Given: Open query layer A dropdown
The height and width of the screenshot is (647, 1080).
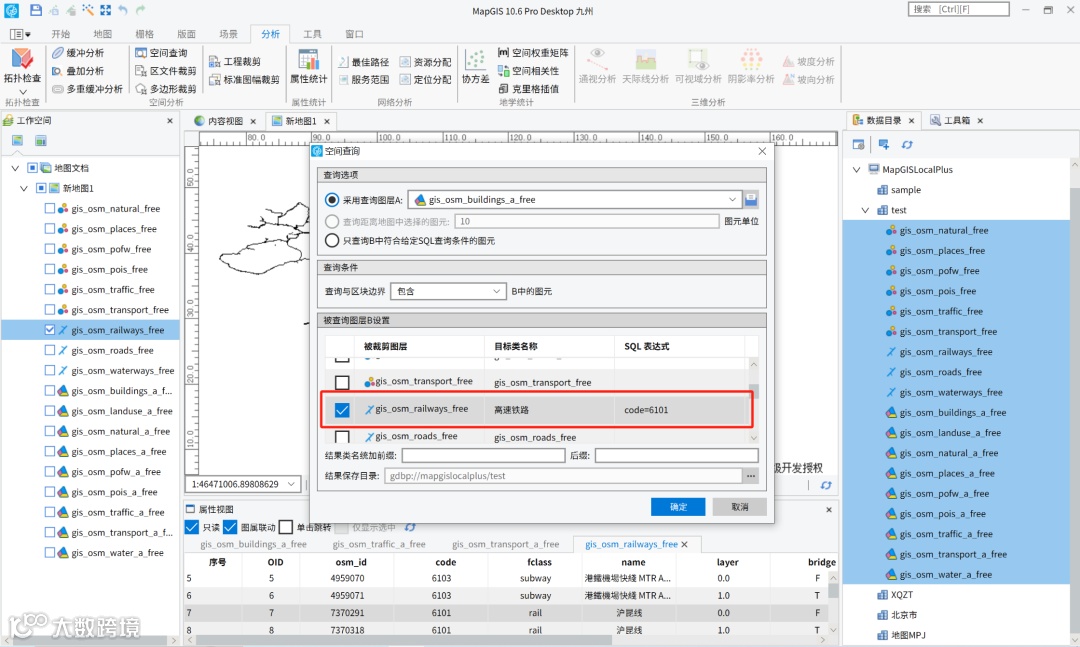Looking at the screenshot, I should pyautogui.click(x=732, y=200).
